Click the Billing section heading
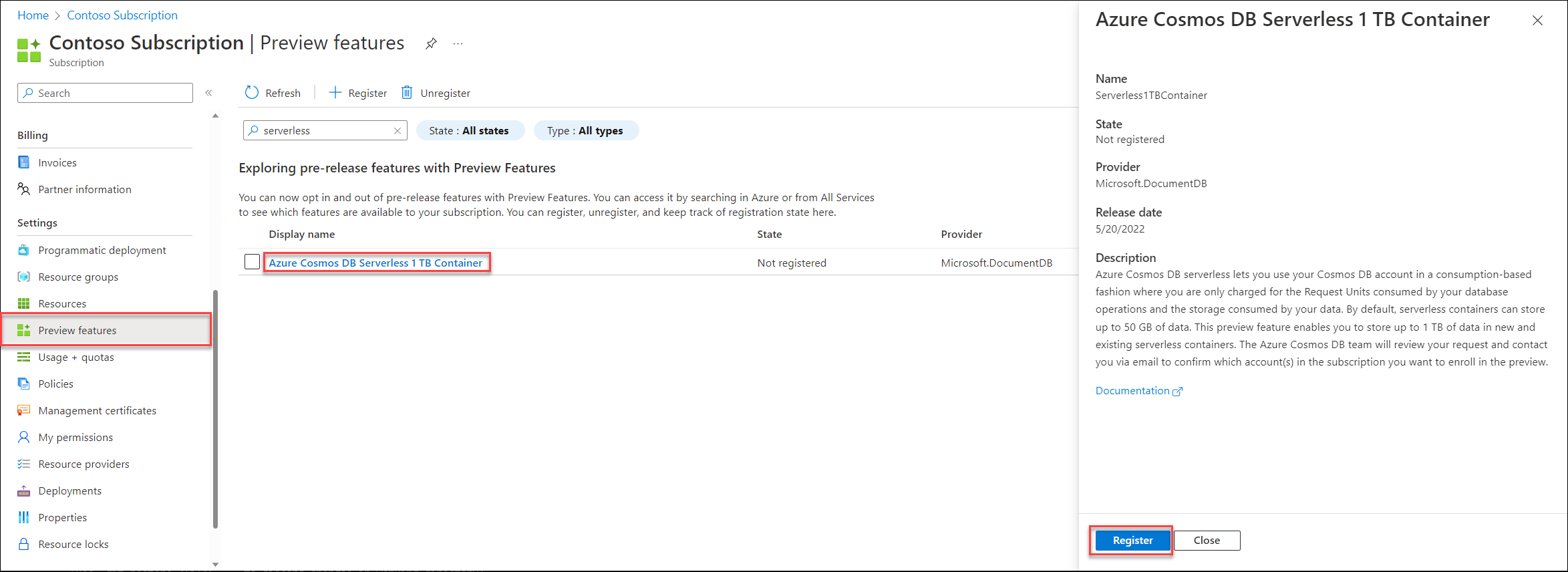This screenshot has width=1568, height=572. click(33, 135)
